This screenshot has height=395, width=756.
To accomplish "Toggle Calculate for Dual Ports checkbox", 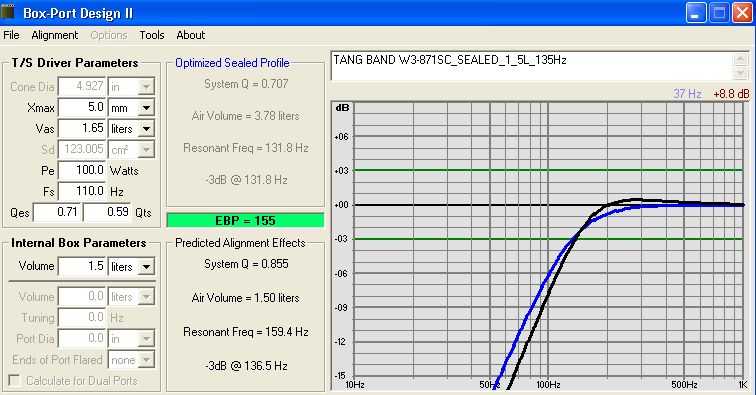I will tap(14, 381).
